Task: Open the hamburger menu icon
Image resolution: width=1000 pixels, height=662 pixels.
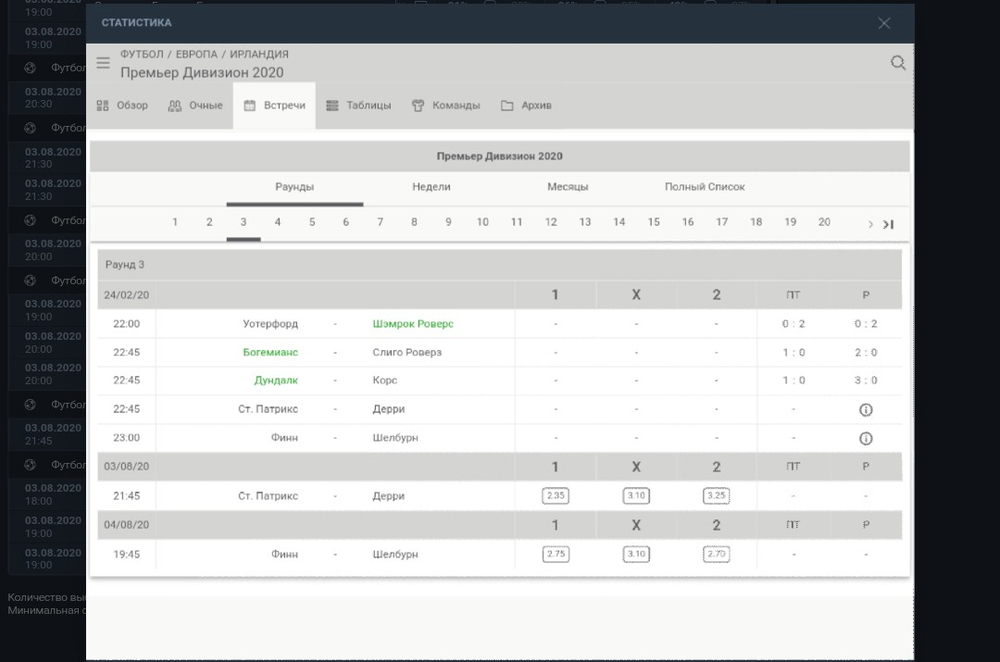Action: pos(103,63)
